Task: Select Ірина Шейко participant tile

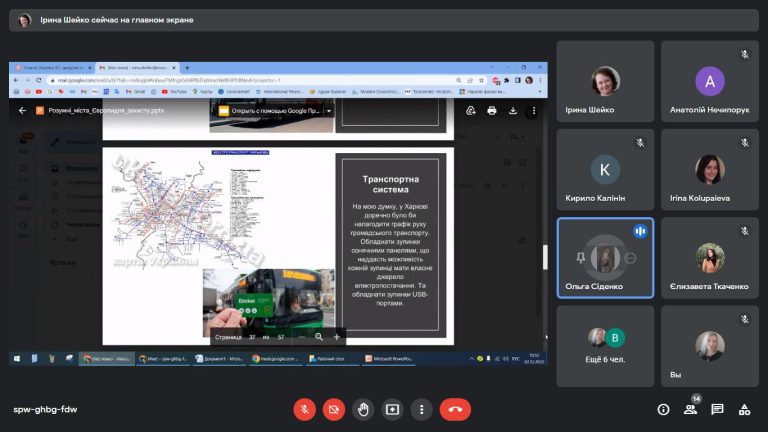Action: coord(605,81)
